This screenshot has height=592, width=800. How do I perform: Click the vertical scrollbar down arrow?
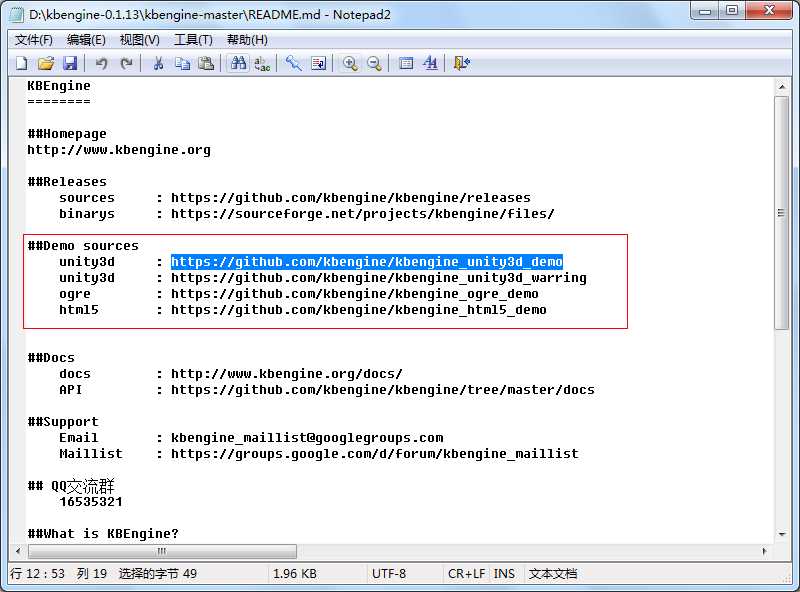[x=782, y=534]
